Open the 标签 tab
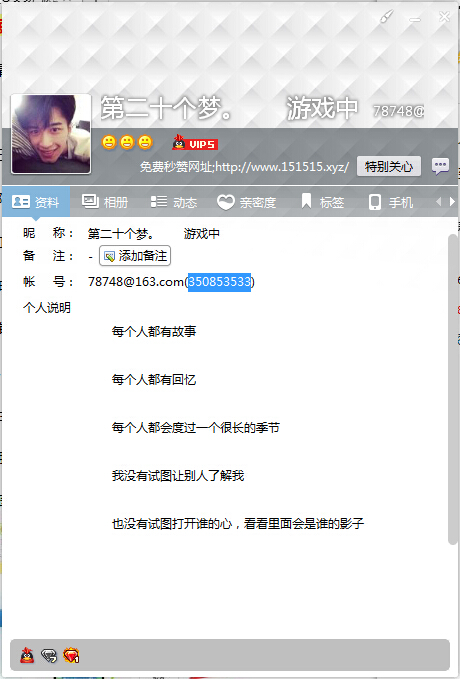This screenshot has width=460, height=679. pyautogui.click(x=323, y=202)
